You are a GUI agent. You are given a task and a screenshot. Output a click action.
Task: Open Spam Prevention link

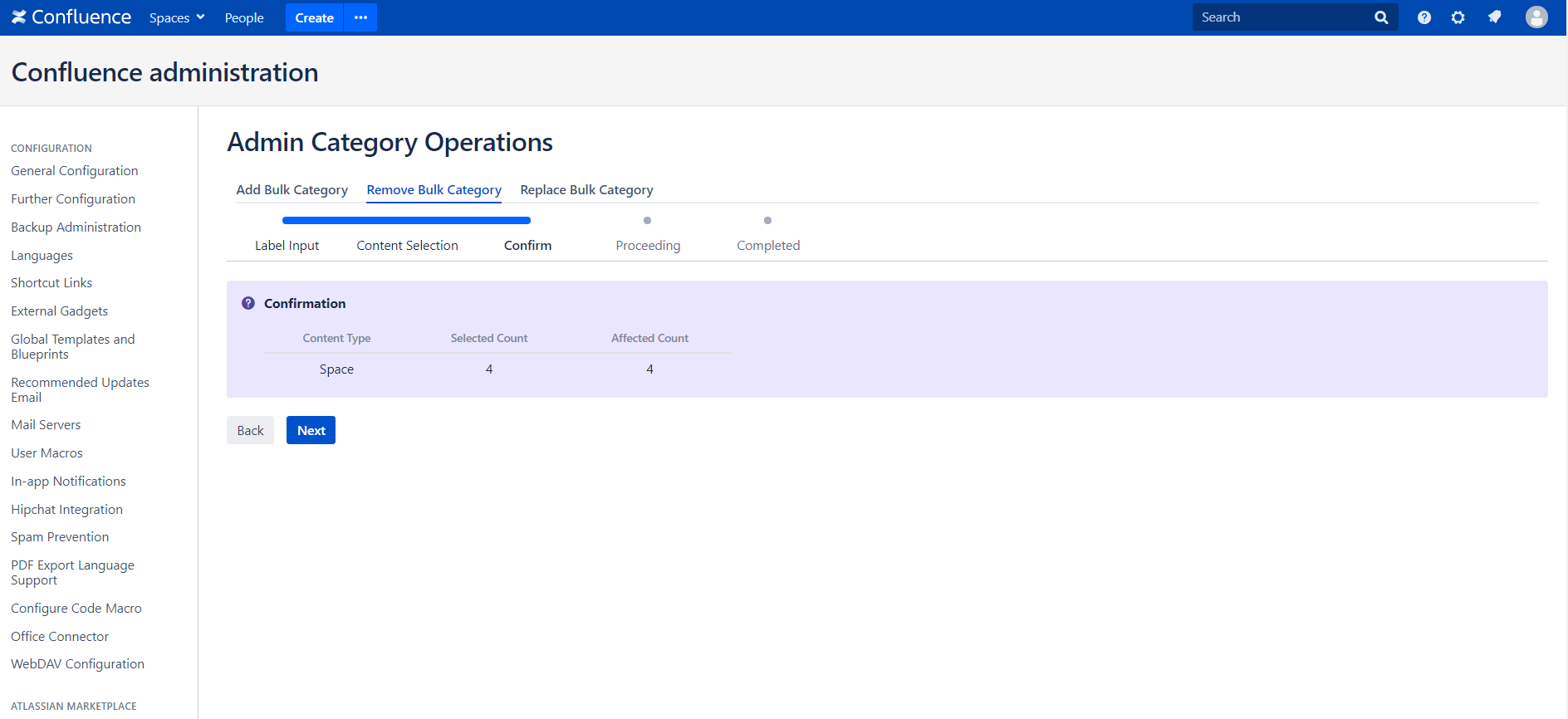click(60, 537)
